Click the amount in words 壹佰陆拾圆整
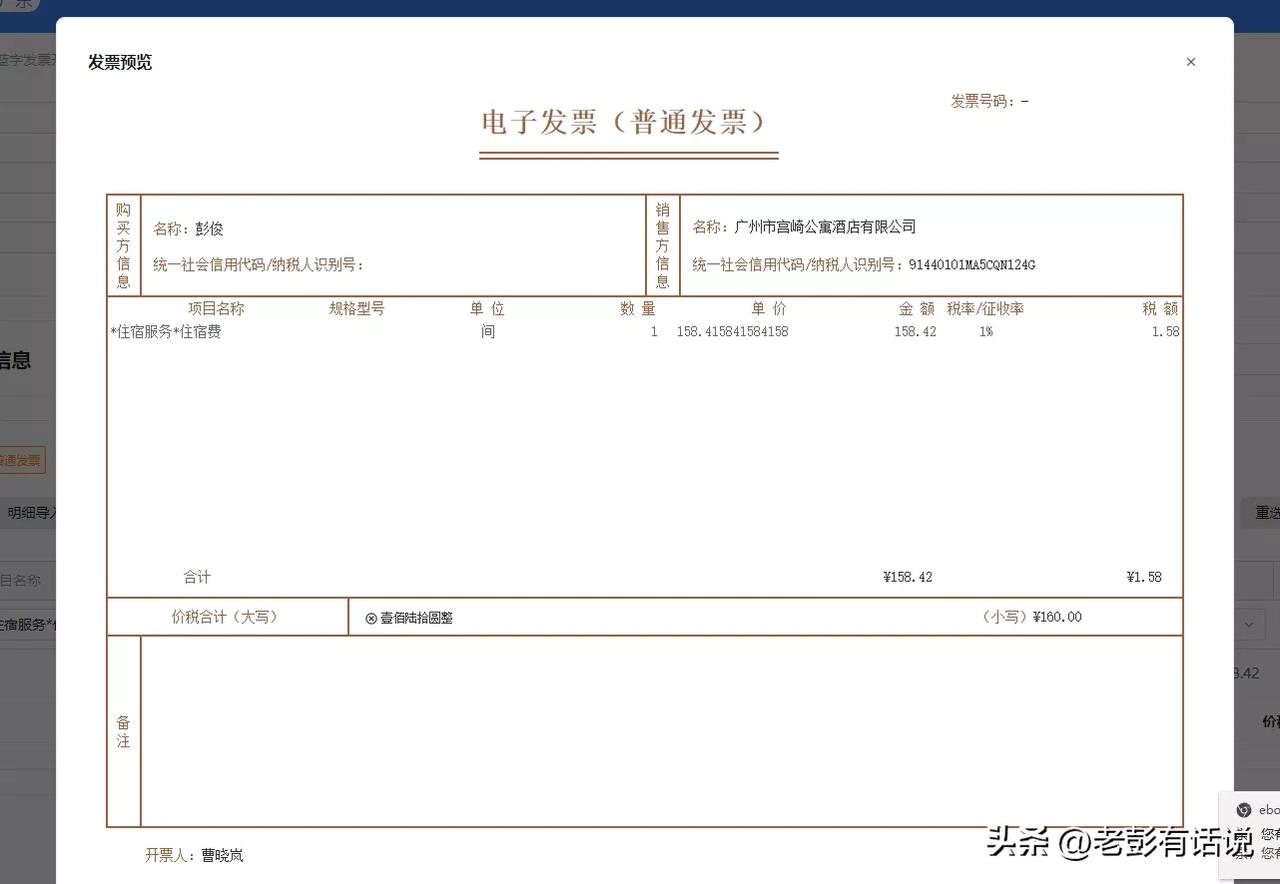Screen dimensions: 1280x884 (417, 618)
